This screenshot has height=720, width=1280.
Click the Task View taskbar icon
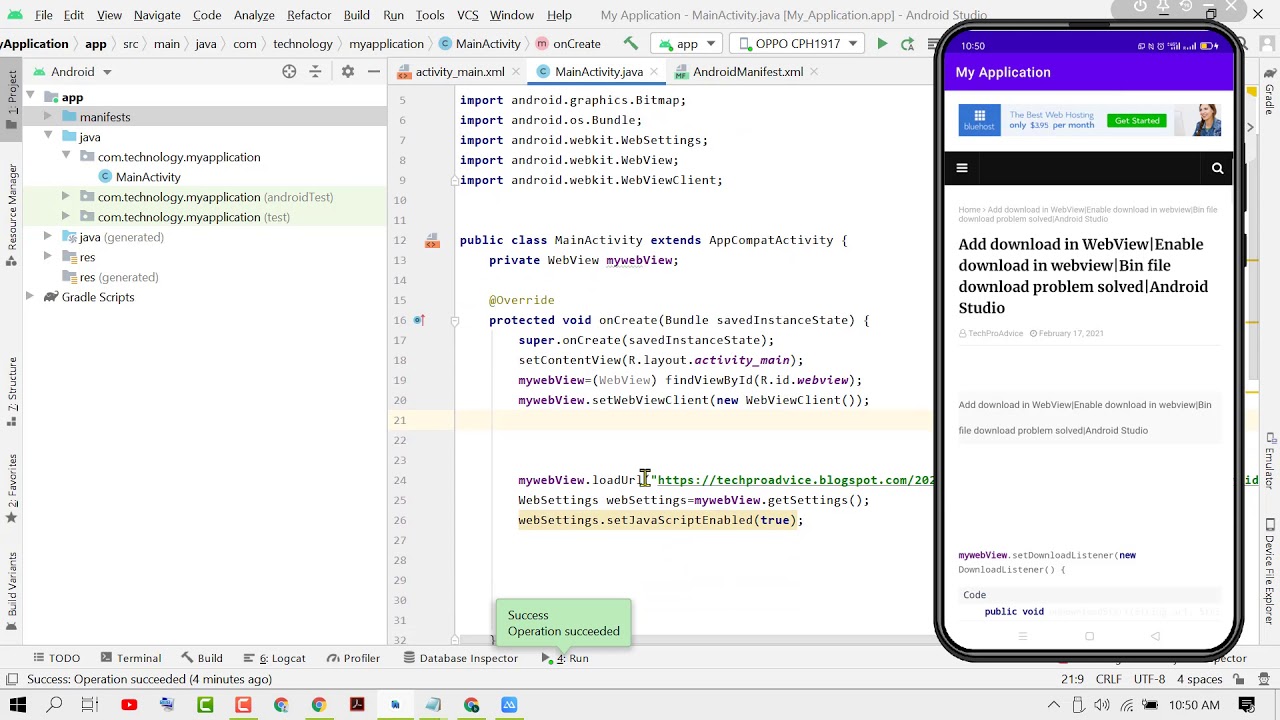(90, 705)
